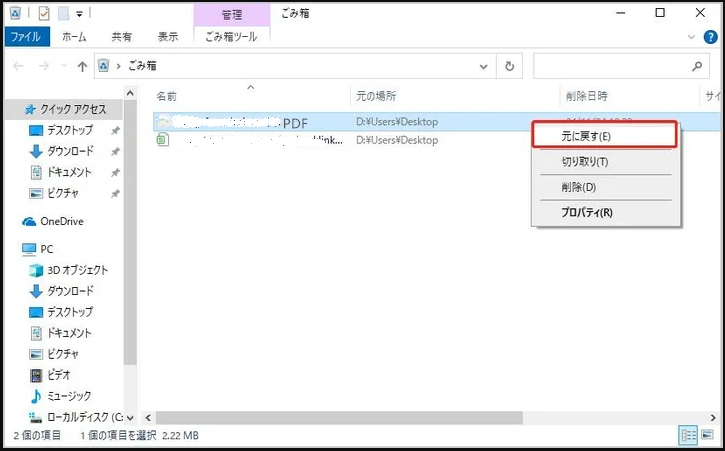Select the PDF file row
Image resolution: width=725 pixels, height=451 pixels.
pyautogui.click(x=342, y=122)
